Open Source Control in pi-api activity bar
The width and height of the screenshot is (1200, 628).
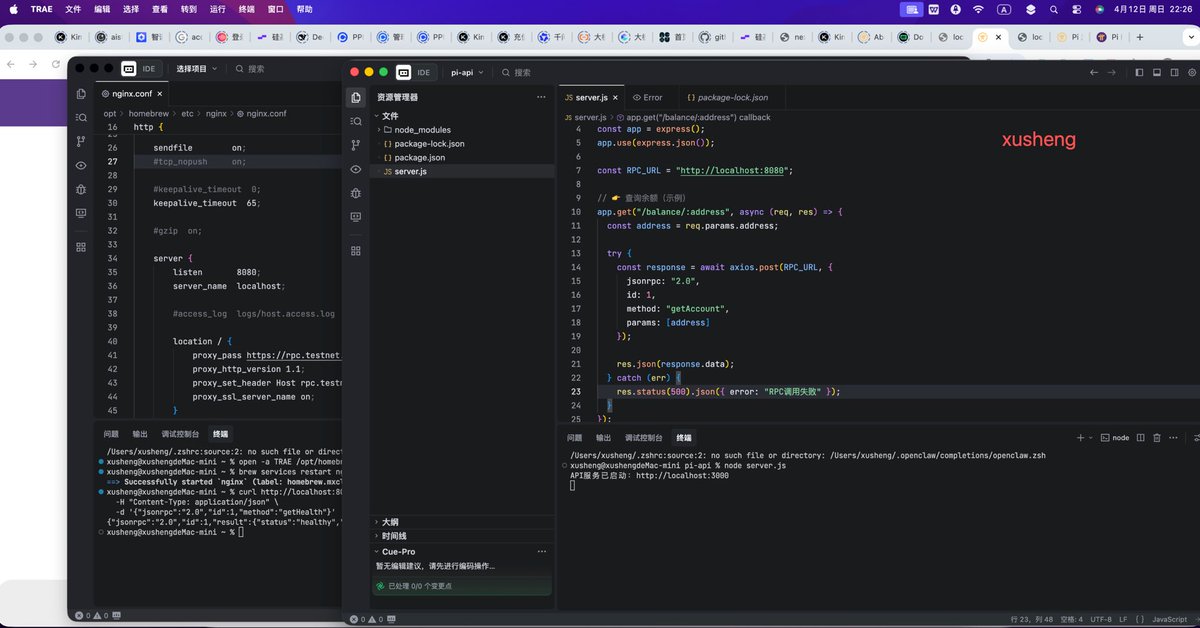[355, 145]
